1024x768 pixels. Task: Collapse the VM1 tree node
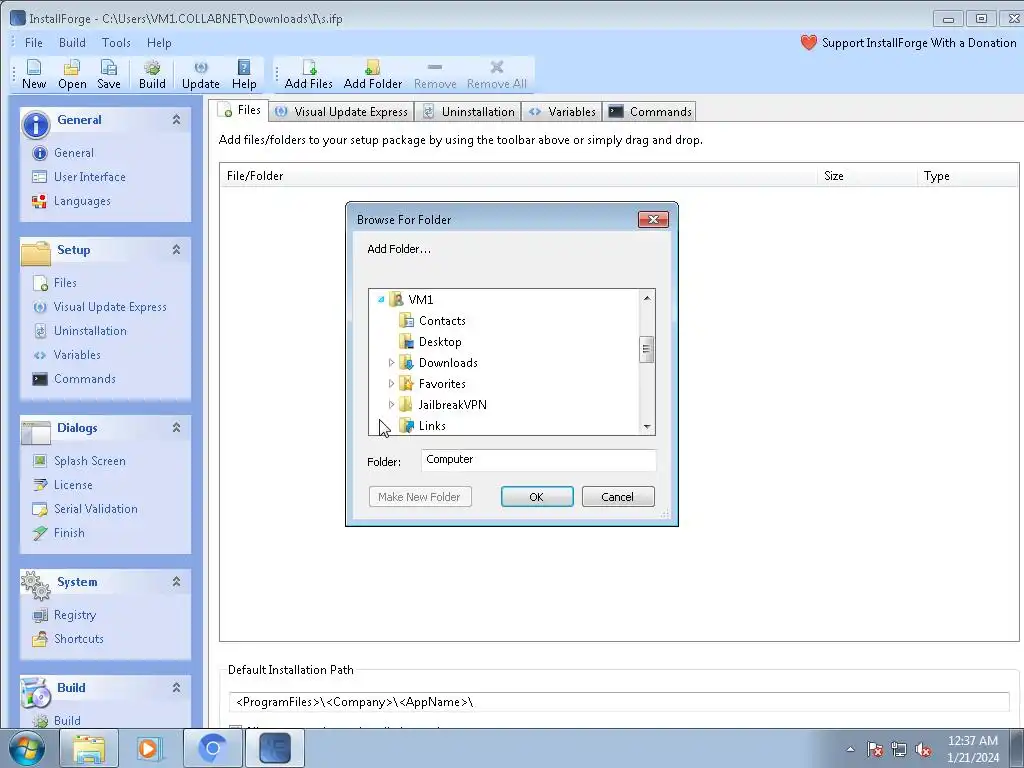coord(381,300)
